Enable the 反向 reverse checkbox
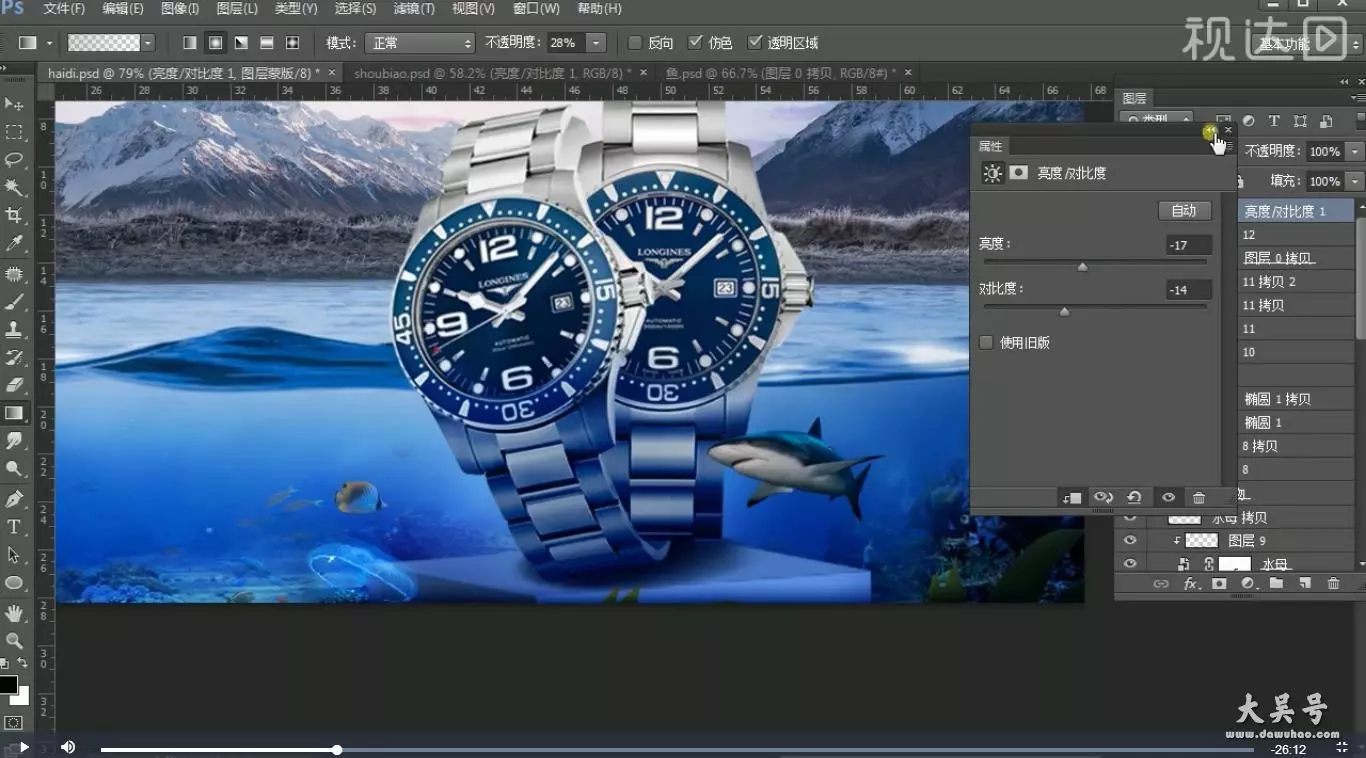 [x=635, y=43]
